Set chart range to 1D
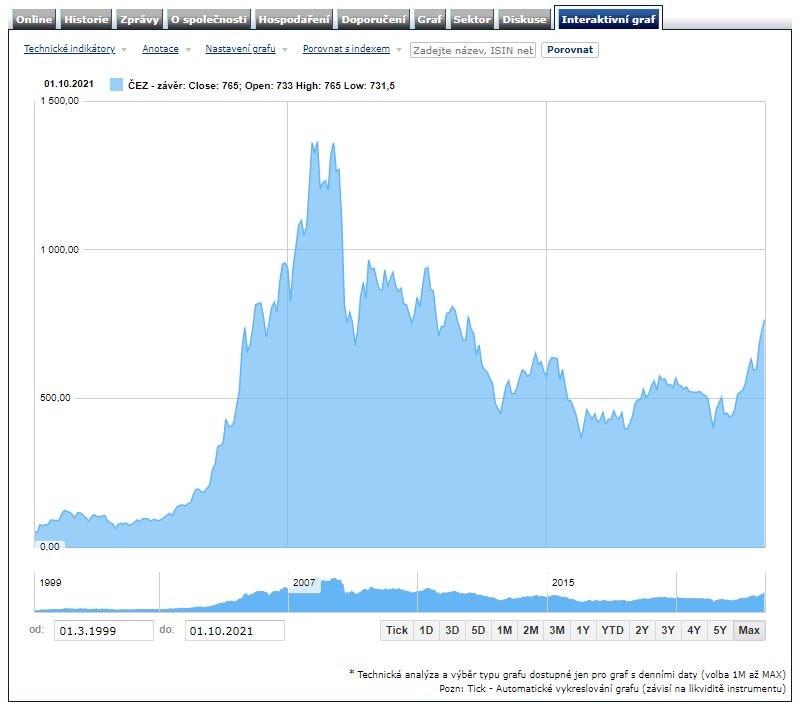 pos(426,630)
